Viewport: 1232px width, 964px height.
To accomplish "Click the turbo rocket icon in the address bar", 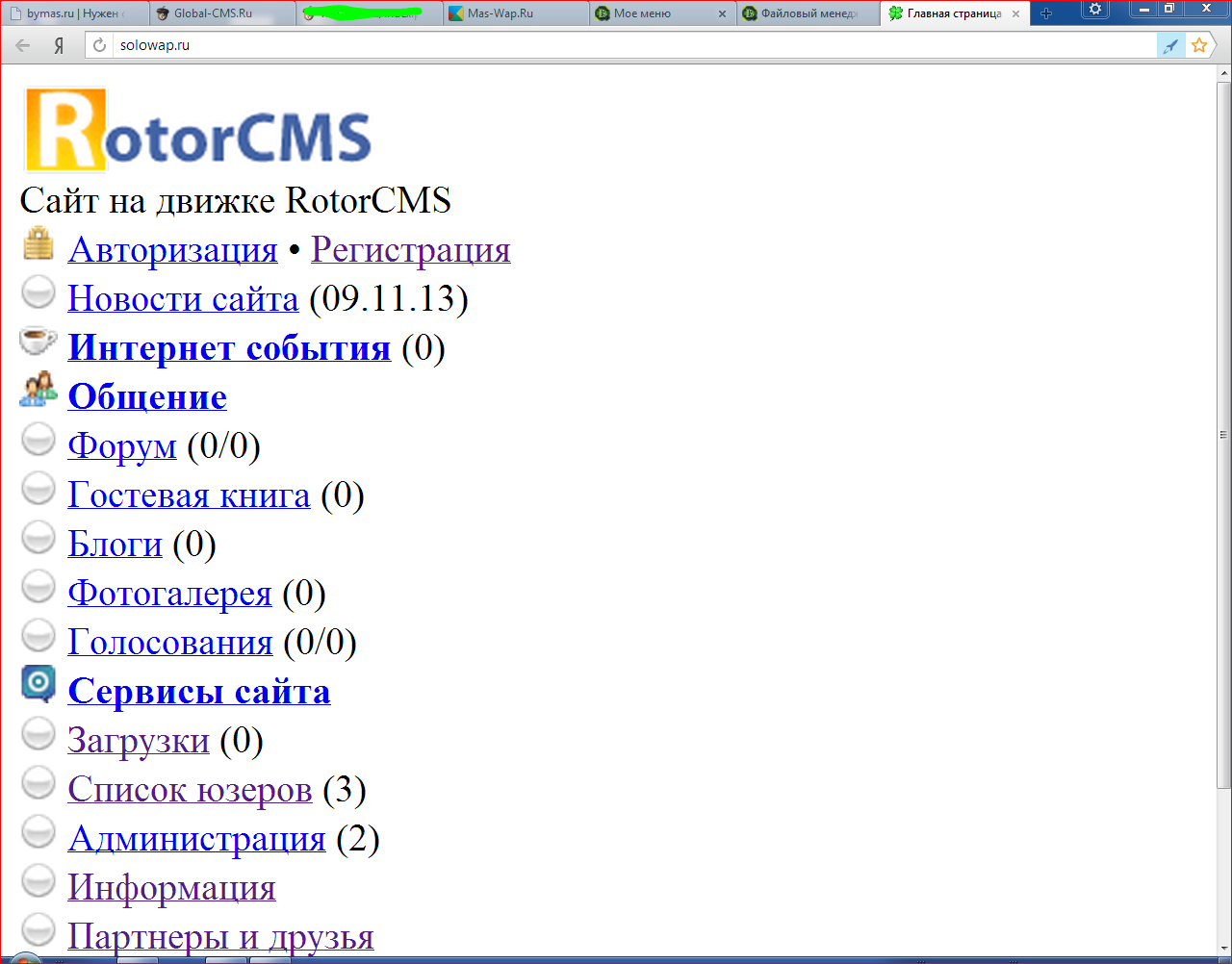I will click(1170, 45).
